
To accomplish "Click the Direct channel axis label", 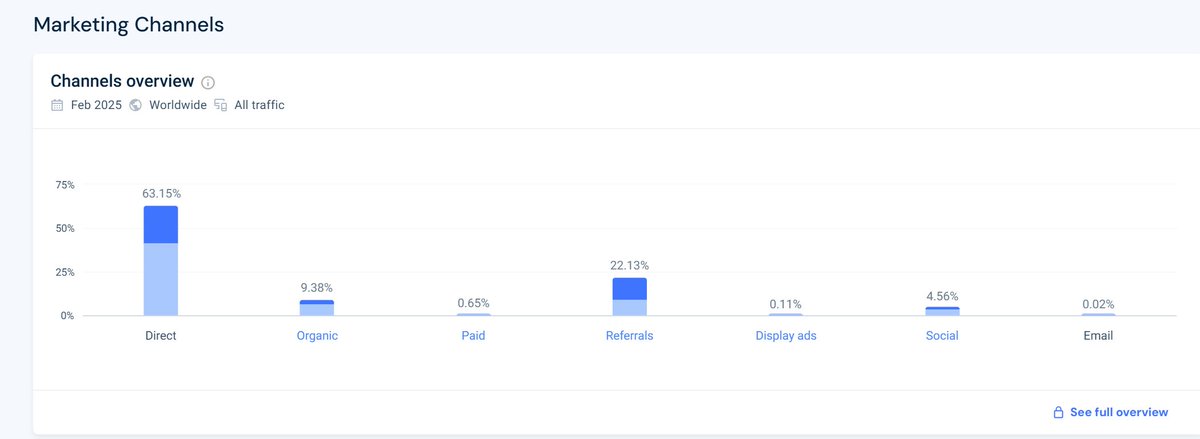I will (x=160, y=336).
